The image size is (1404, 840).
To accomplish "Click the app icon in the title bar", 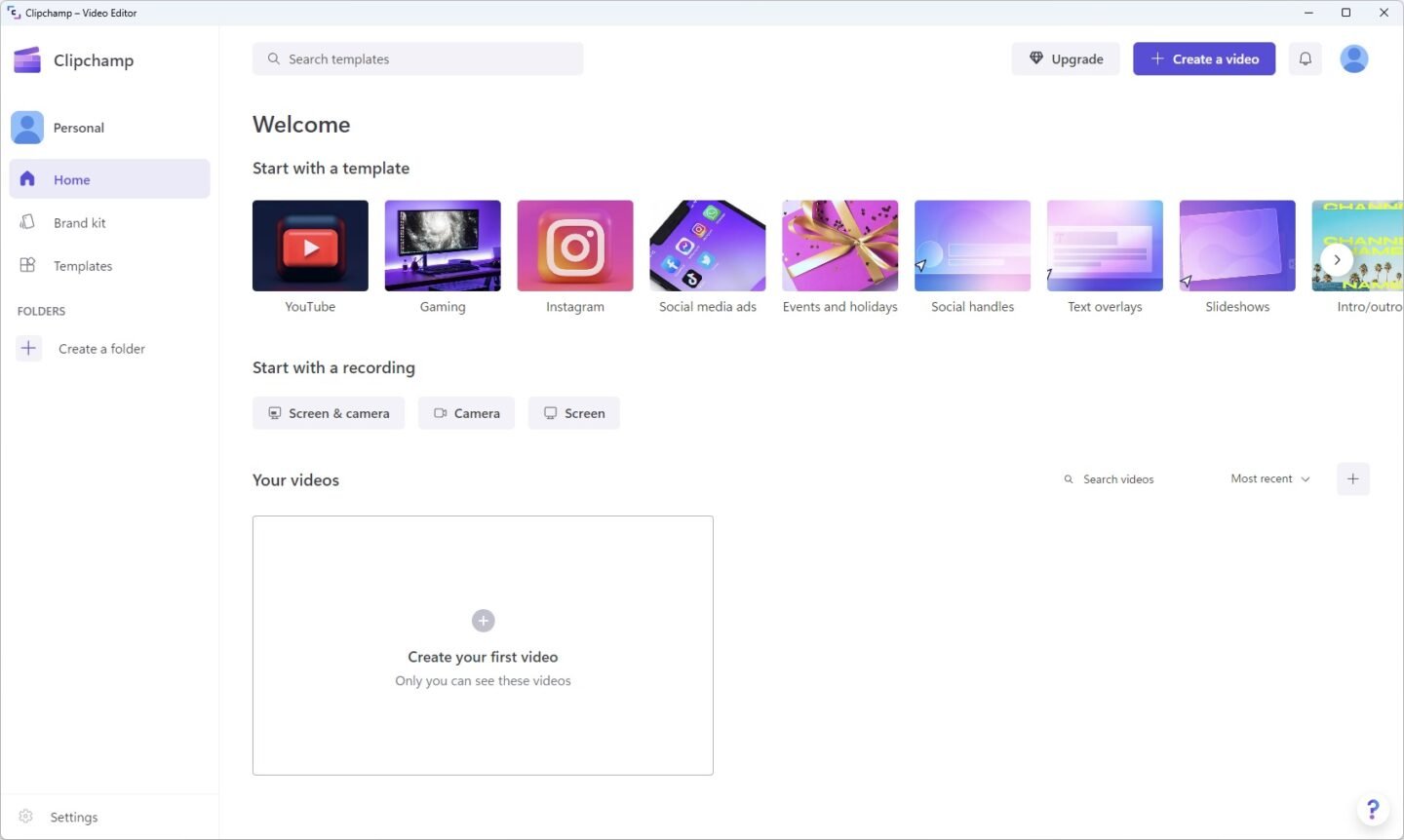I will [14, 13].
